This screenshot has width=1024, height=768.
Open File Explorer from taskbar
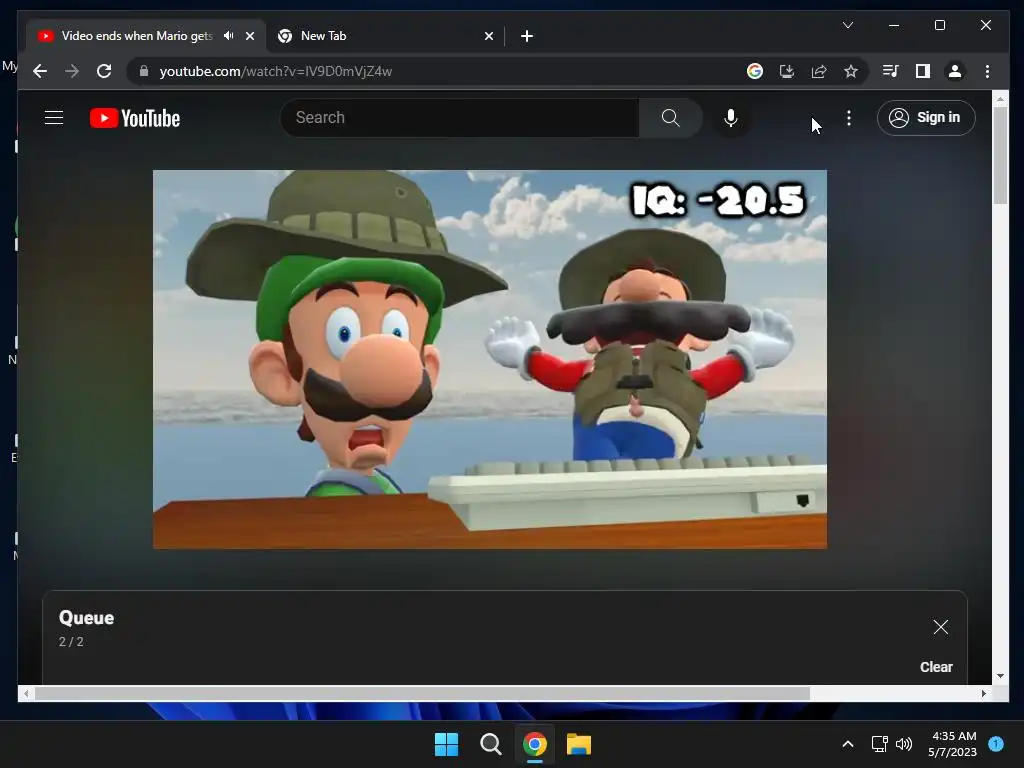(x=579, y=744)
